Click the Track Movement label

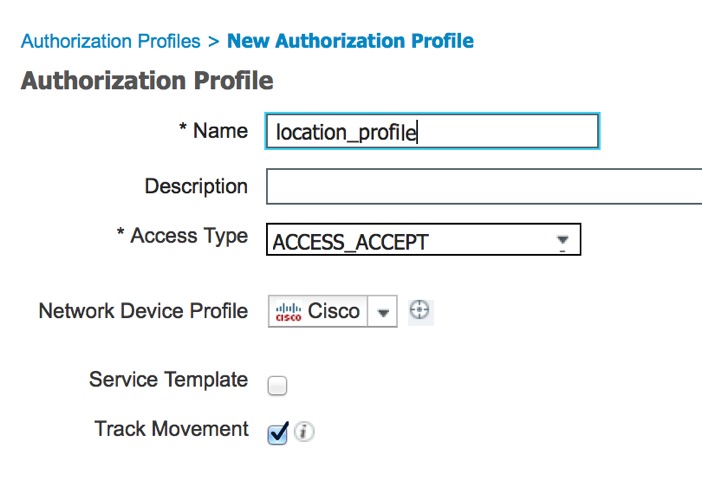[x=171, y=429]
